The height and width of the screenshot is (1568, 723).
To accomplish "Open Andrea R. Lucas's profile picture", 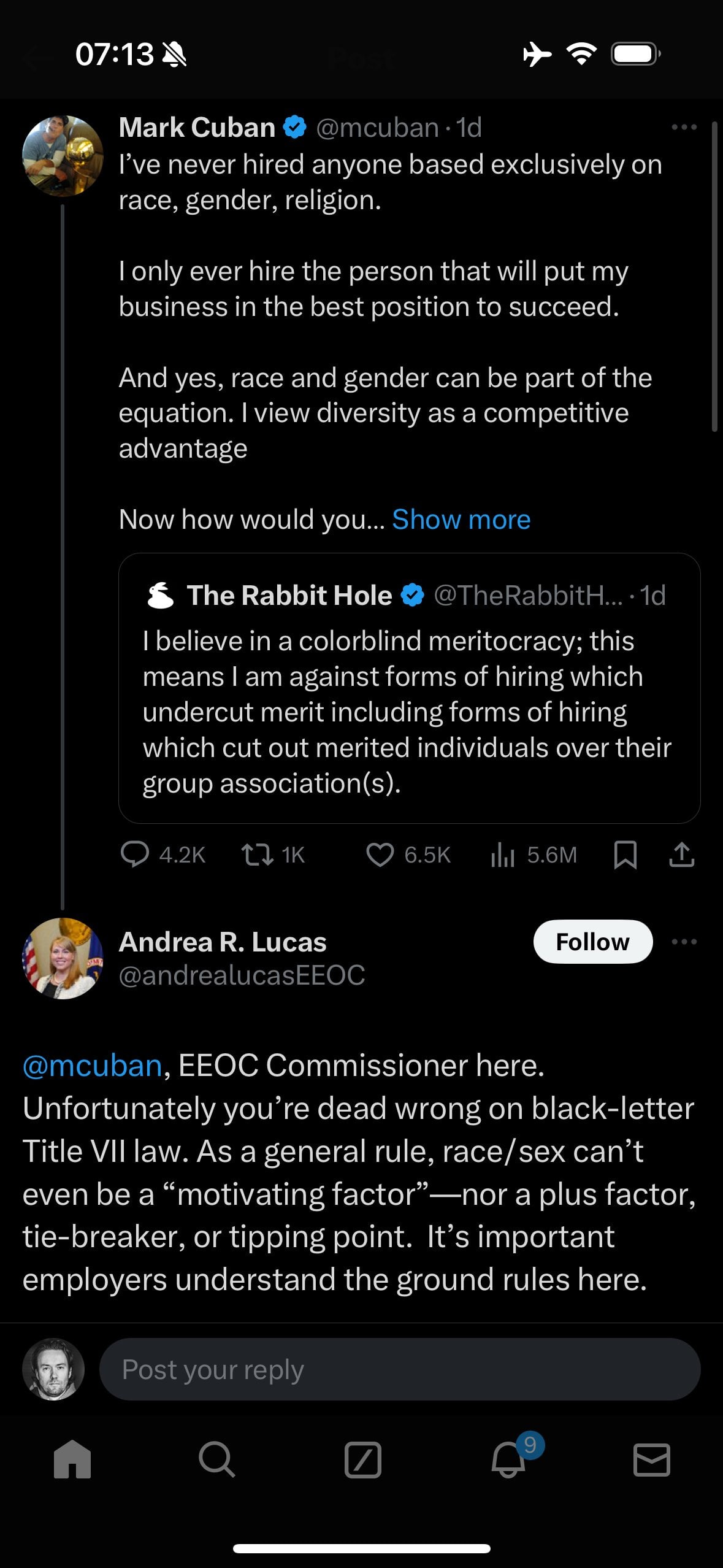I will (x=63, y=958).
